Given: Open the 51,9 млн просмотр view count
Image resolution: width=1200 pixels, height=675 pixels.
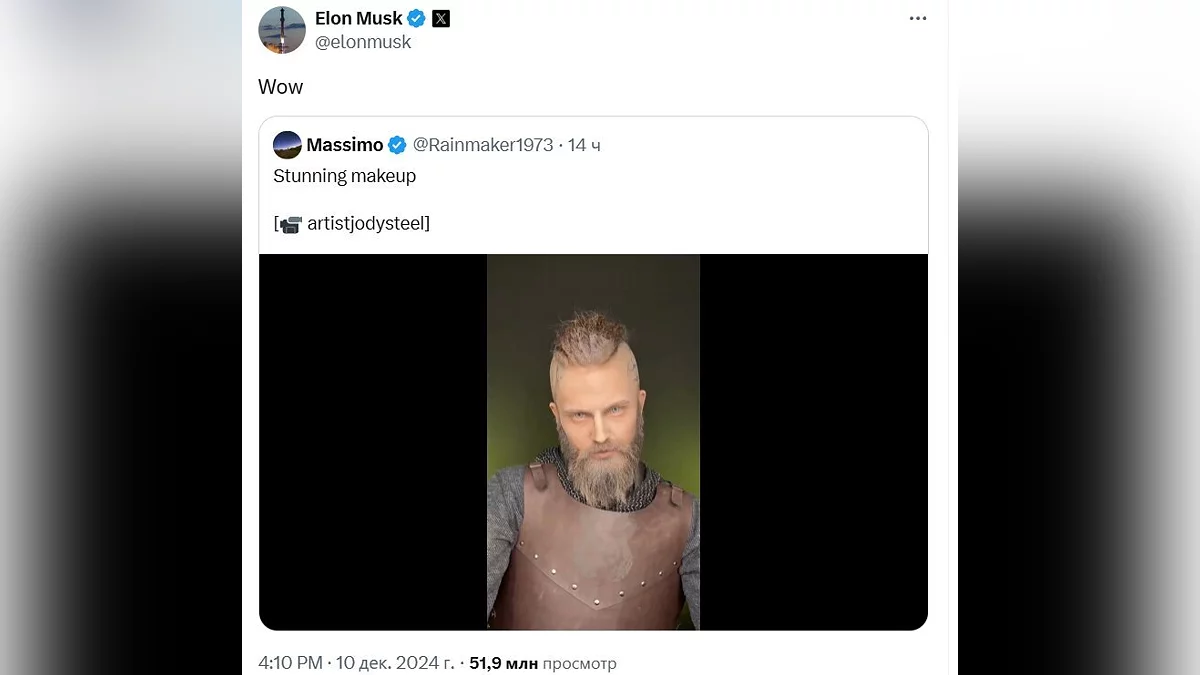Looking at the screenshot, I should point(543,663).
